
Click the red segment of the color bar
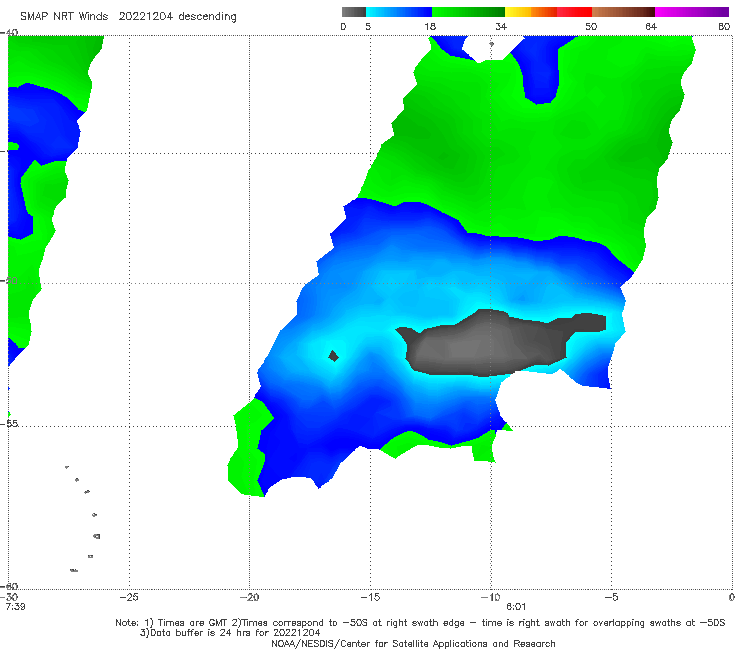pos(574,12)
